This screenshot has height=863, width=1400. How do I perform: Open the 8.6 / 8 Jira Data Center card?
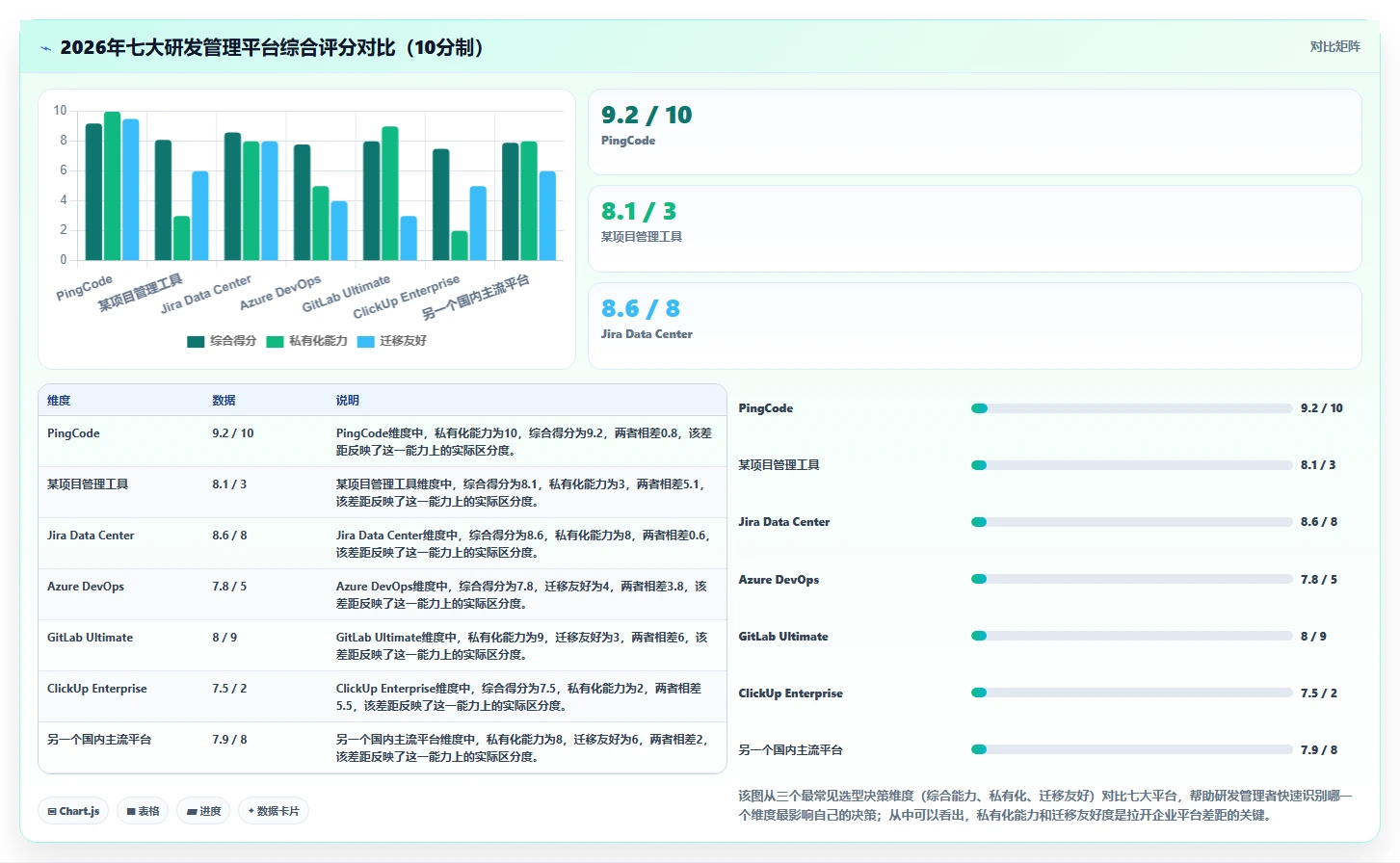pos(974,326)
